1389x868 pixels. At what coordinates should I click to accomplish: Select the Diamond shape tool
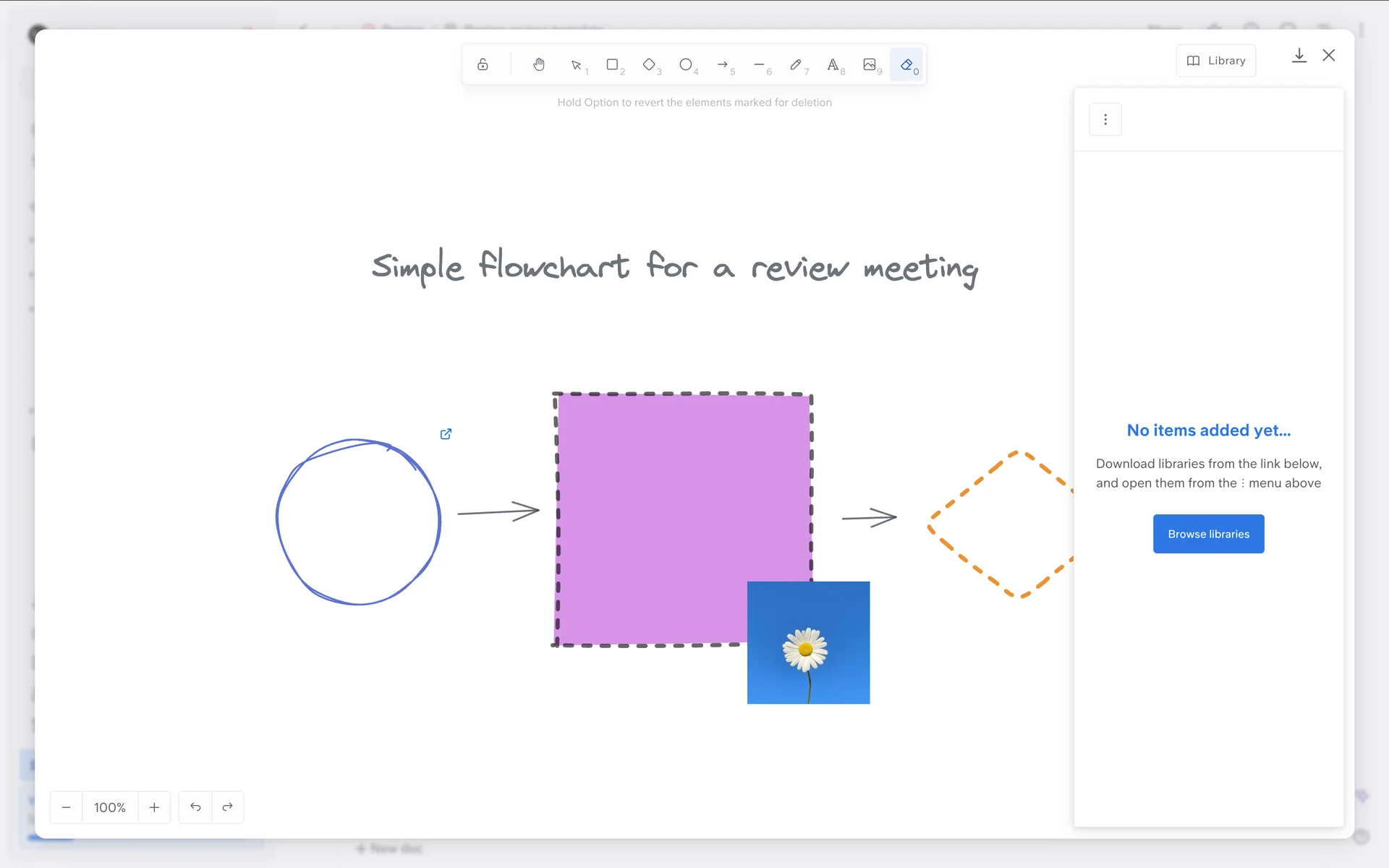(x=649, y=64)
